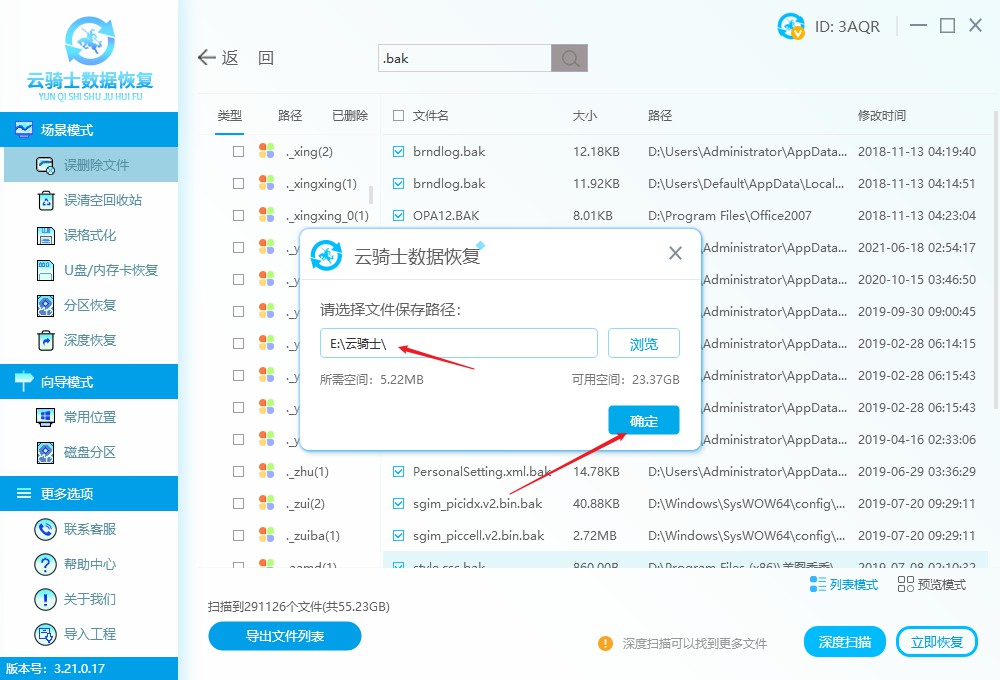The width and height of the screenshot is (1000, 680).
Task: Switch to the 路径 tab
Action: [290, 116]
